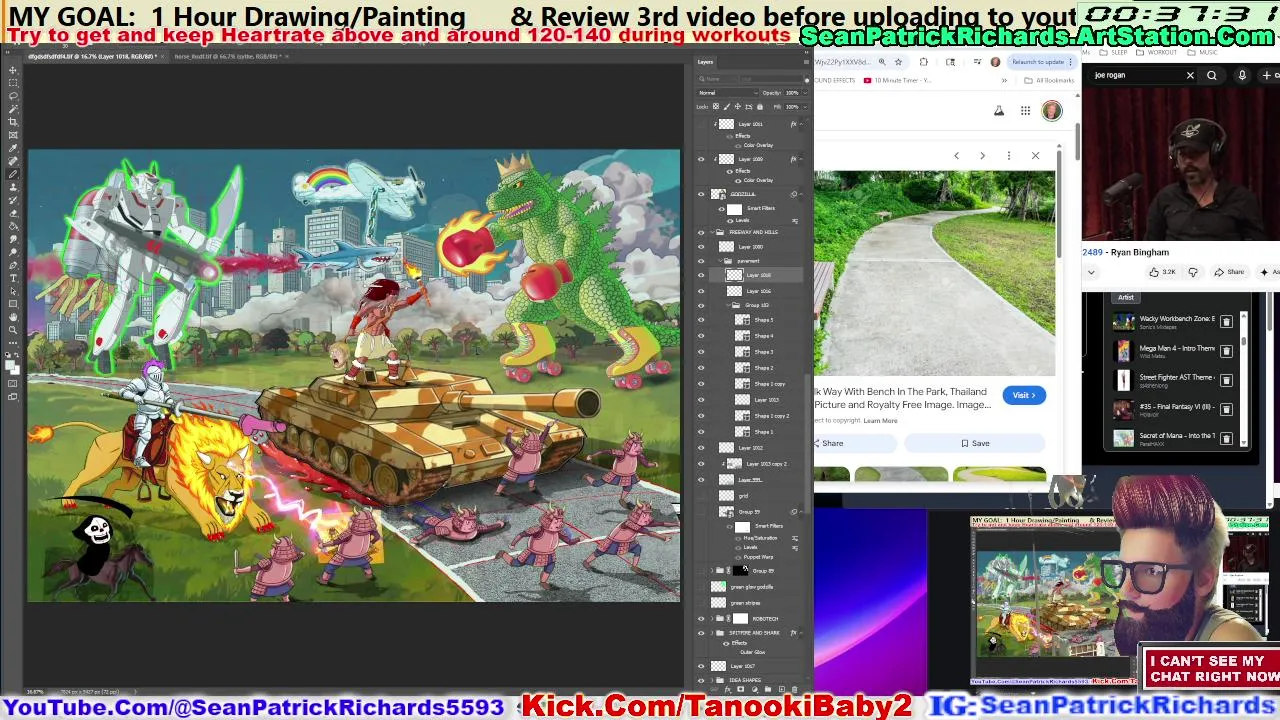This screenshot has width=1280, height=720.
Task: Expand the IDEA SHAPES group arrow
Action: click(x=712, y=680)
